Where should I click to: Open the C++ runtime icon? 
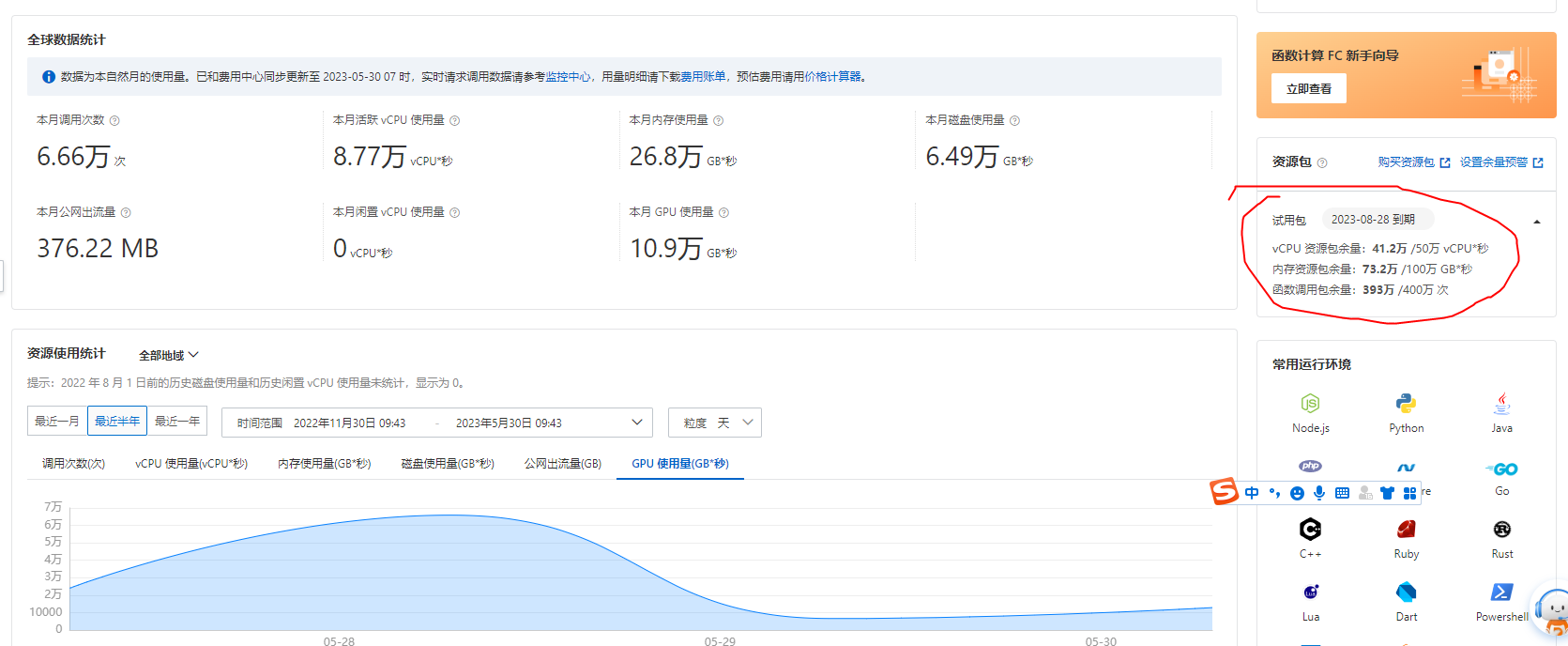click(x=1310, y=530)
